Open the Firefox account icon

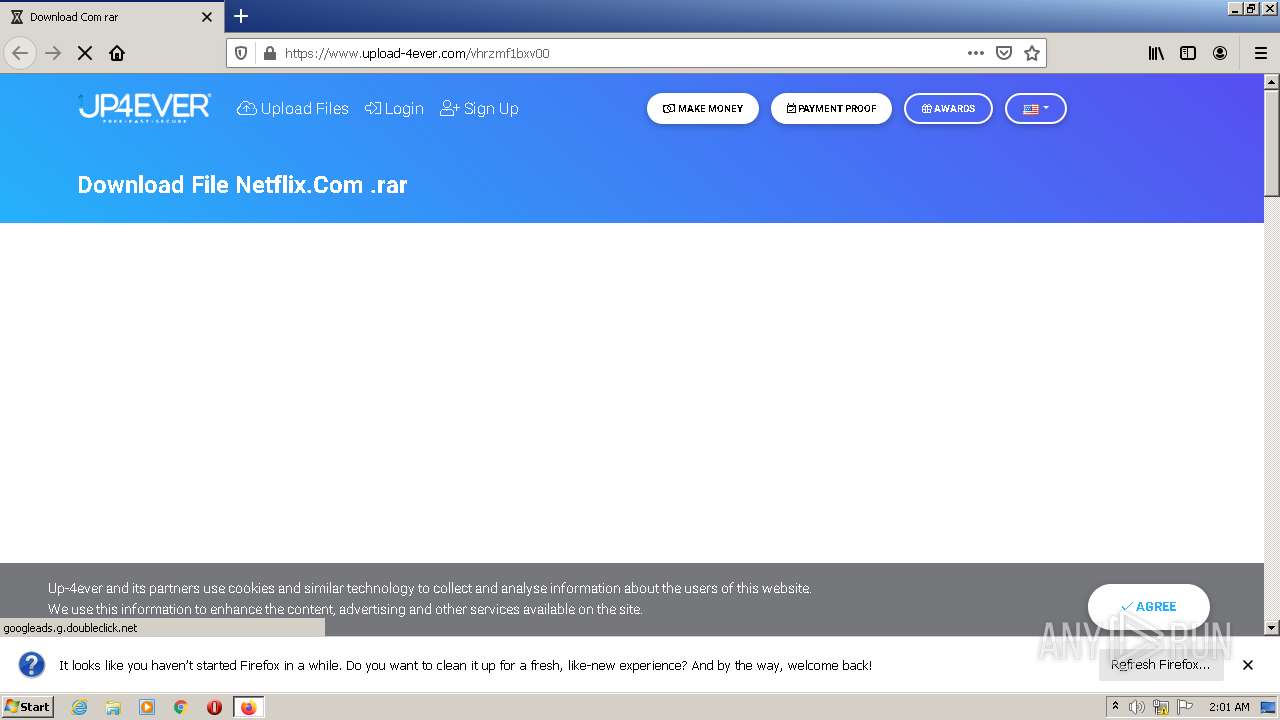(1220, 53)
